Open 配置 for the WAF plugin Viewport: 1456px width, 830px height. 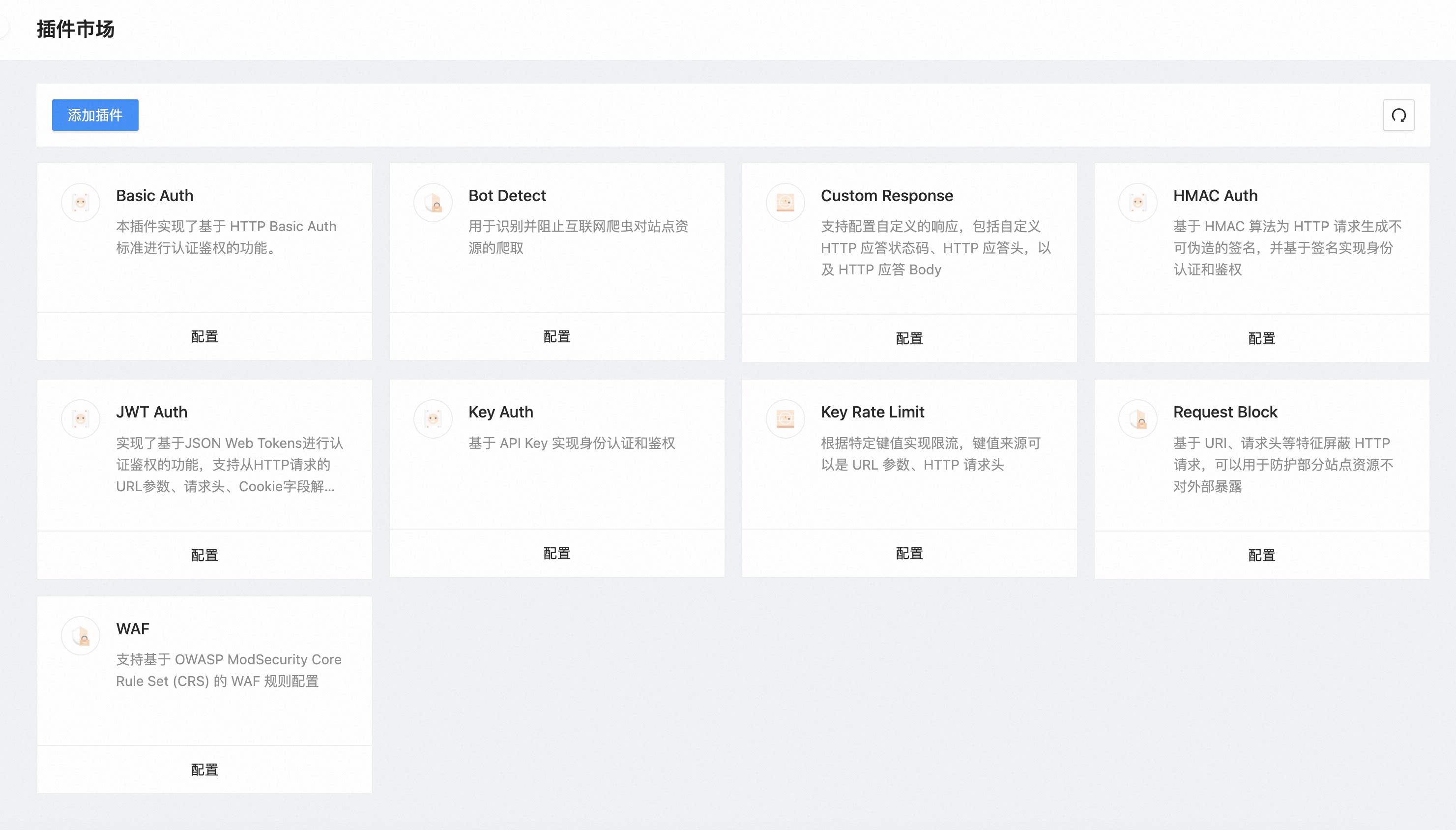204,770
